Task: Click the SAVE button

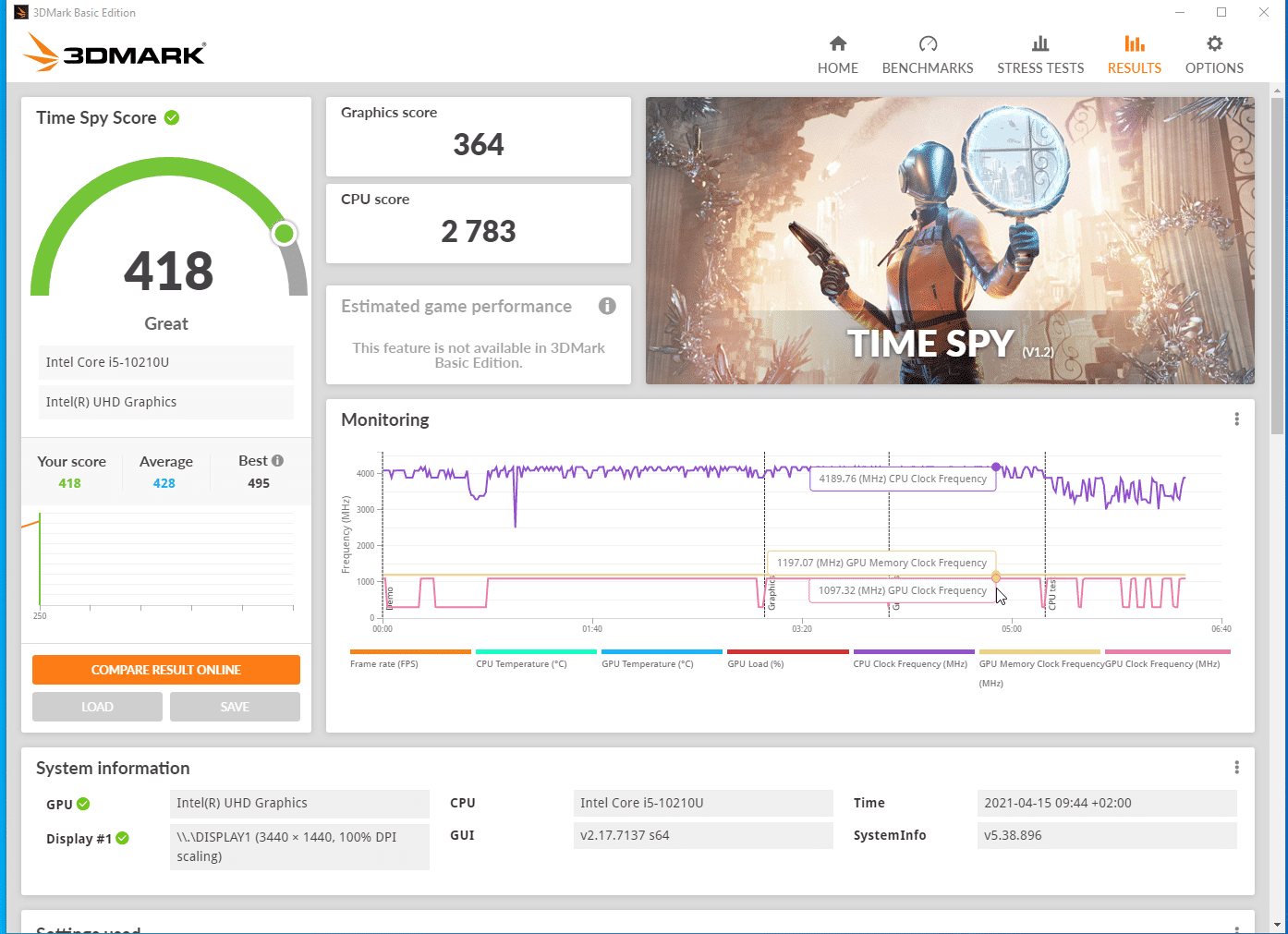Action: (x=235, y=707)
